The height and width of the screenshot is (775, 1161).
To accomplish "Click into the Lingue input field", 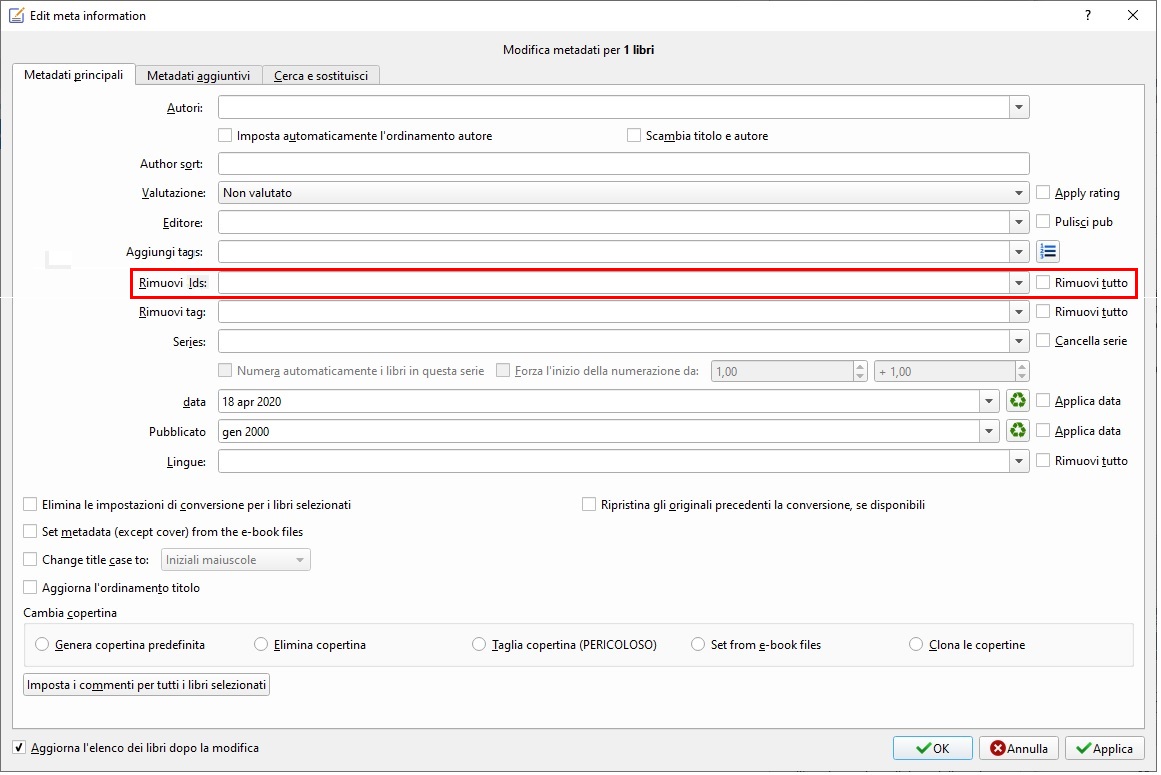I will [x=614, y=461].
